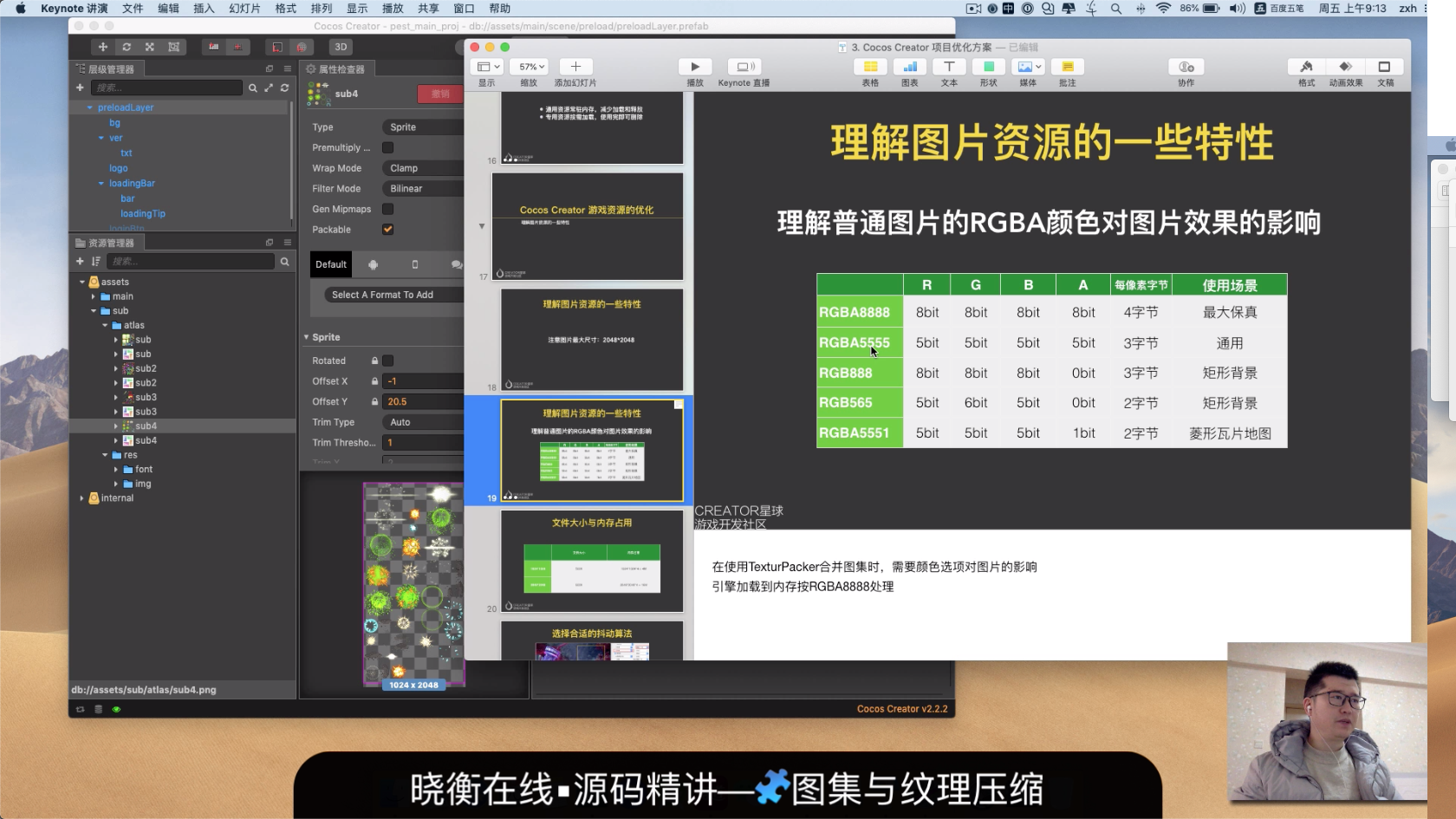Click the Keynote 直播 live icon
Viewport: 1456px width, 819px height.
pyautogui.click(x=744, y=67)
